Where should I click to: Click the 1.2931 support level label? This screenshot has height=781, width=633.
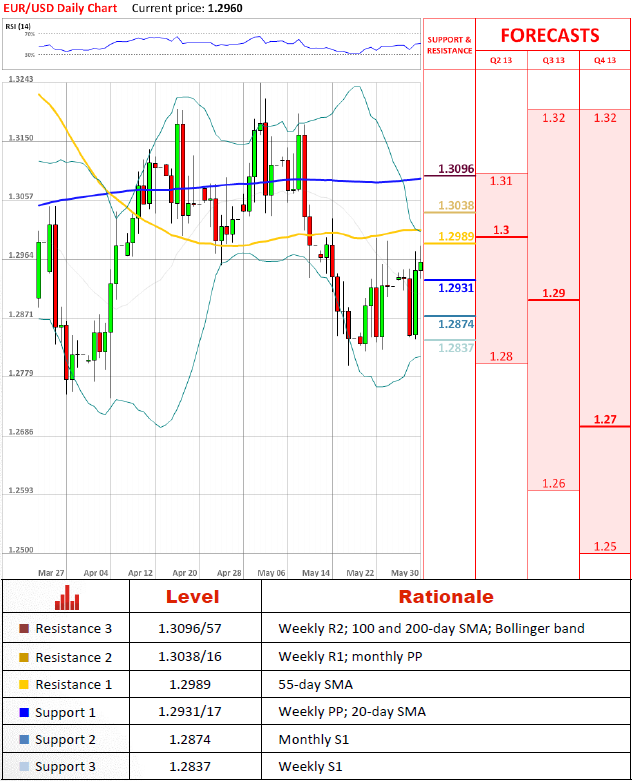[x=456, y=287]
